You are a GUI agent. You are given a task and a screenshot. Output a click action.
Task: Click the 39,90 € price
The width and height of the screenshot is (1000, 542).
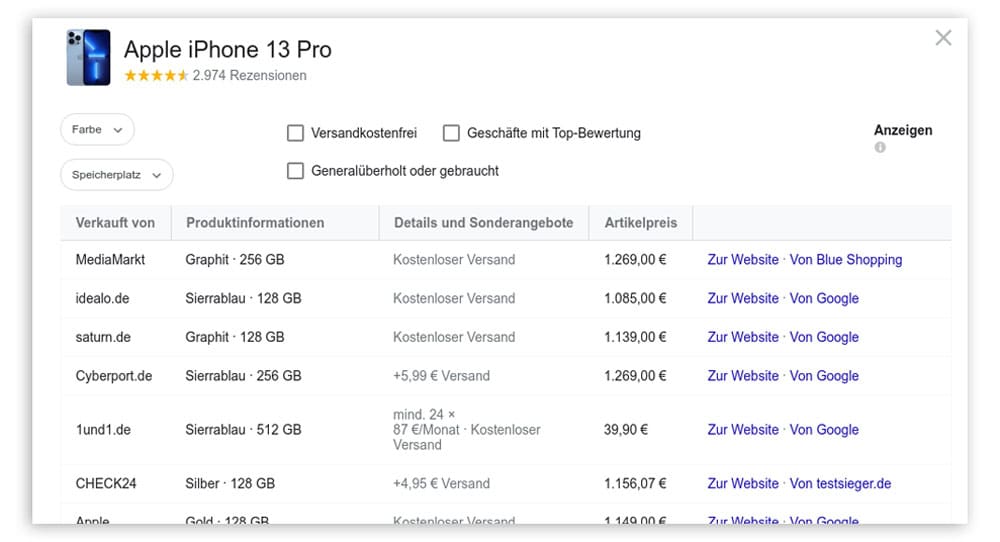(626, 430)
